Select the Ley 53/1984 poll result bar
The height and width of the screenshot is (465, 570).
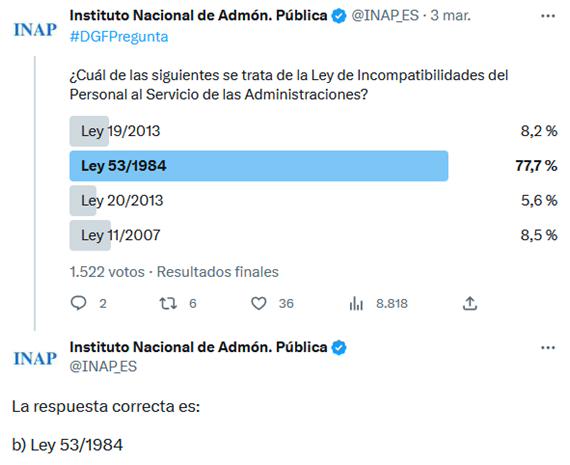tap(259, 166)
